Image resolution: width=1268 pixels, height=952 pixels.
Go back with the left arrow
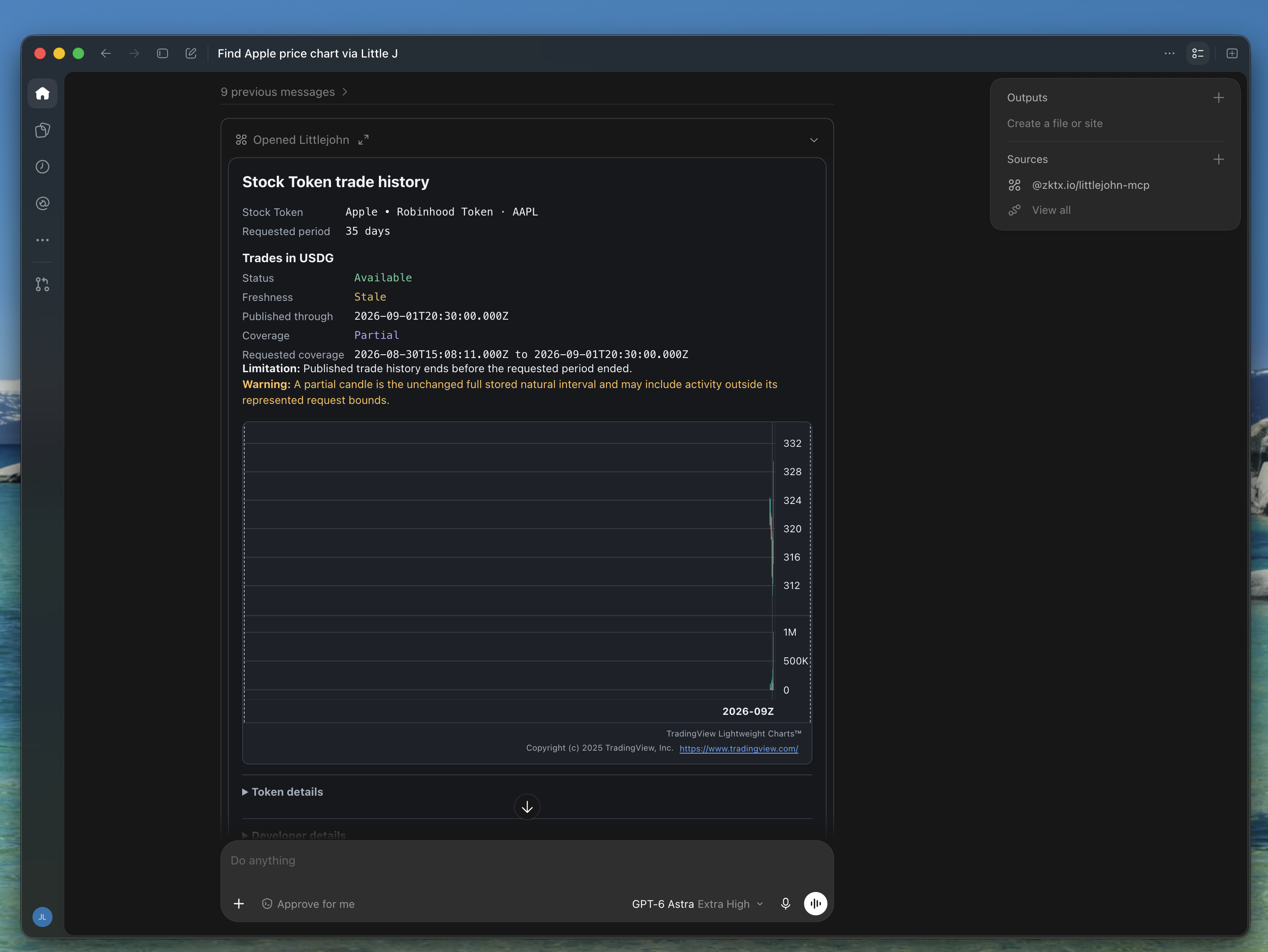pos(106,53)
